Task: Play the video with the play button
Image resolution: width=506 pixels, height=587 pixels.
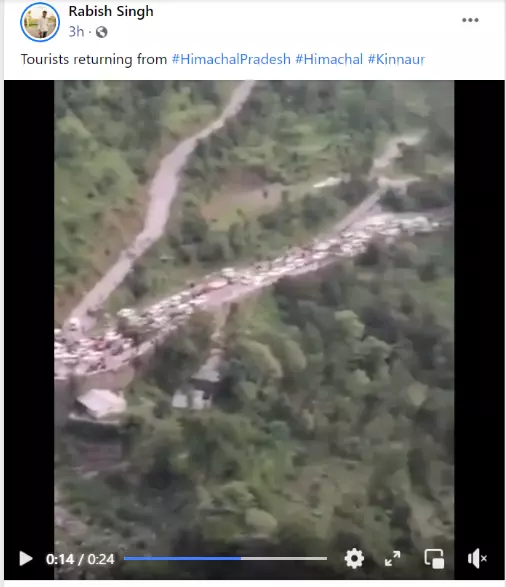Action: [25, 559]
